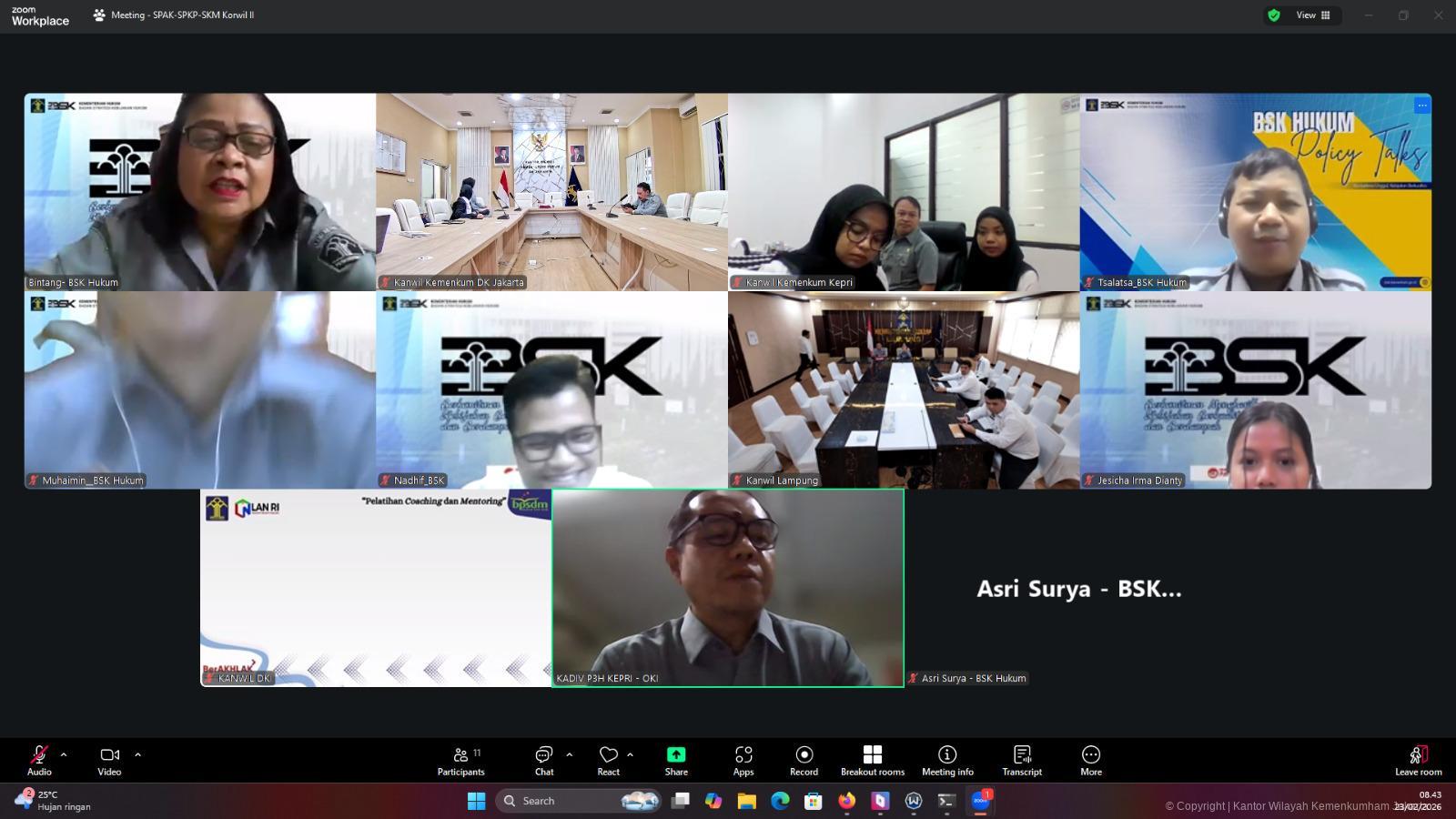Click the green encryption shield icon
The height and width of the screenshot is (819, 1456).
(1274, 15)
